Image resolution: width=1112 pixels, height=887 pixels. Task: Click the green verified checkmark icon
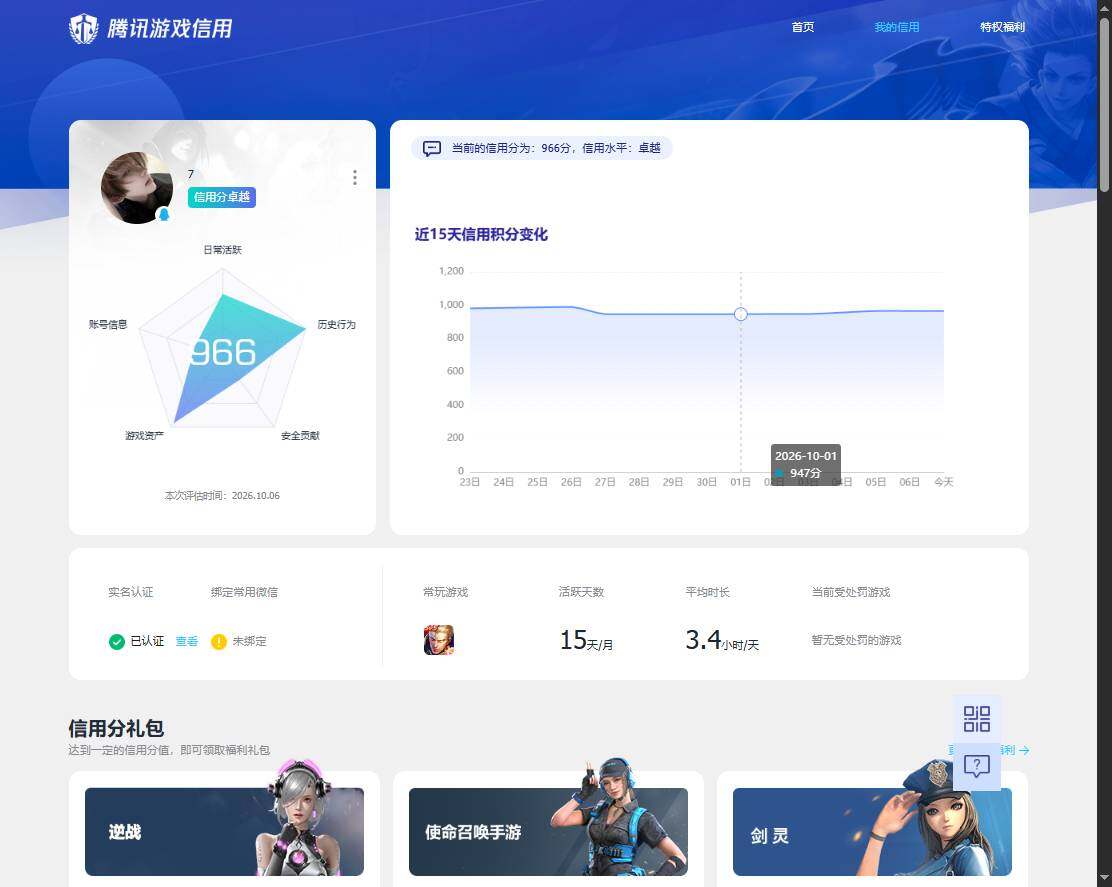click(x=117, y=642)
